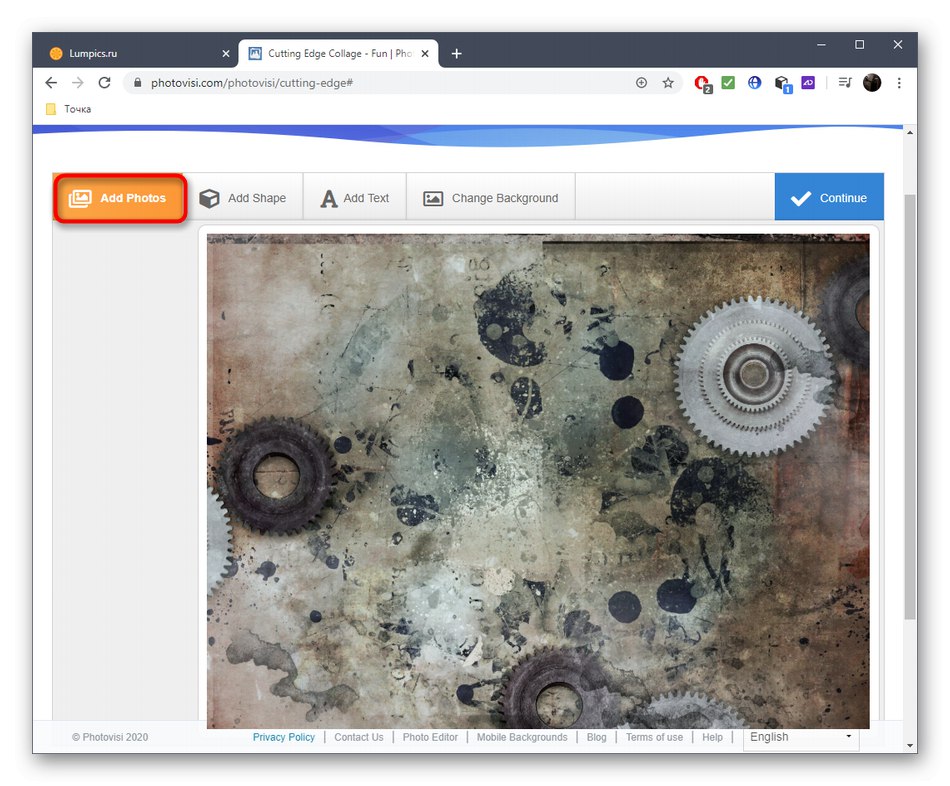
Task: Minimize the browser window
Action: tap(821, 45)
